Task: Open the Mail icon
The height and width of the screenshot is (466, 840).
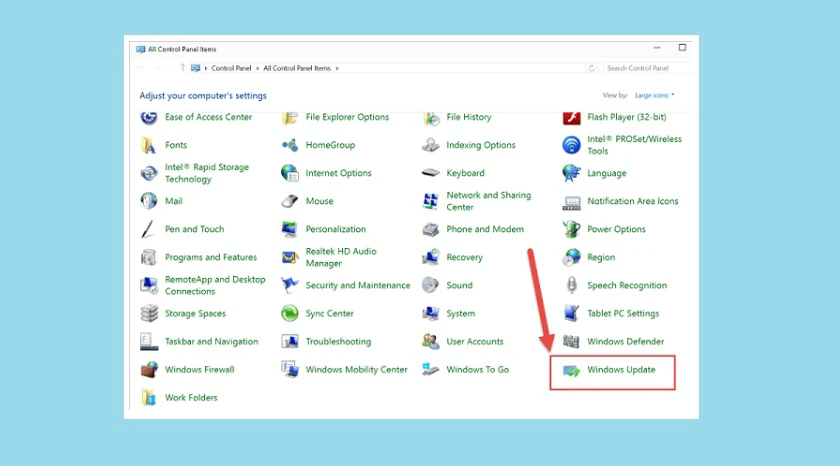Action: (x=149, y=201)
